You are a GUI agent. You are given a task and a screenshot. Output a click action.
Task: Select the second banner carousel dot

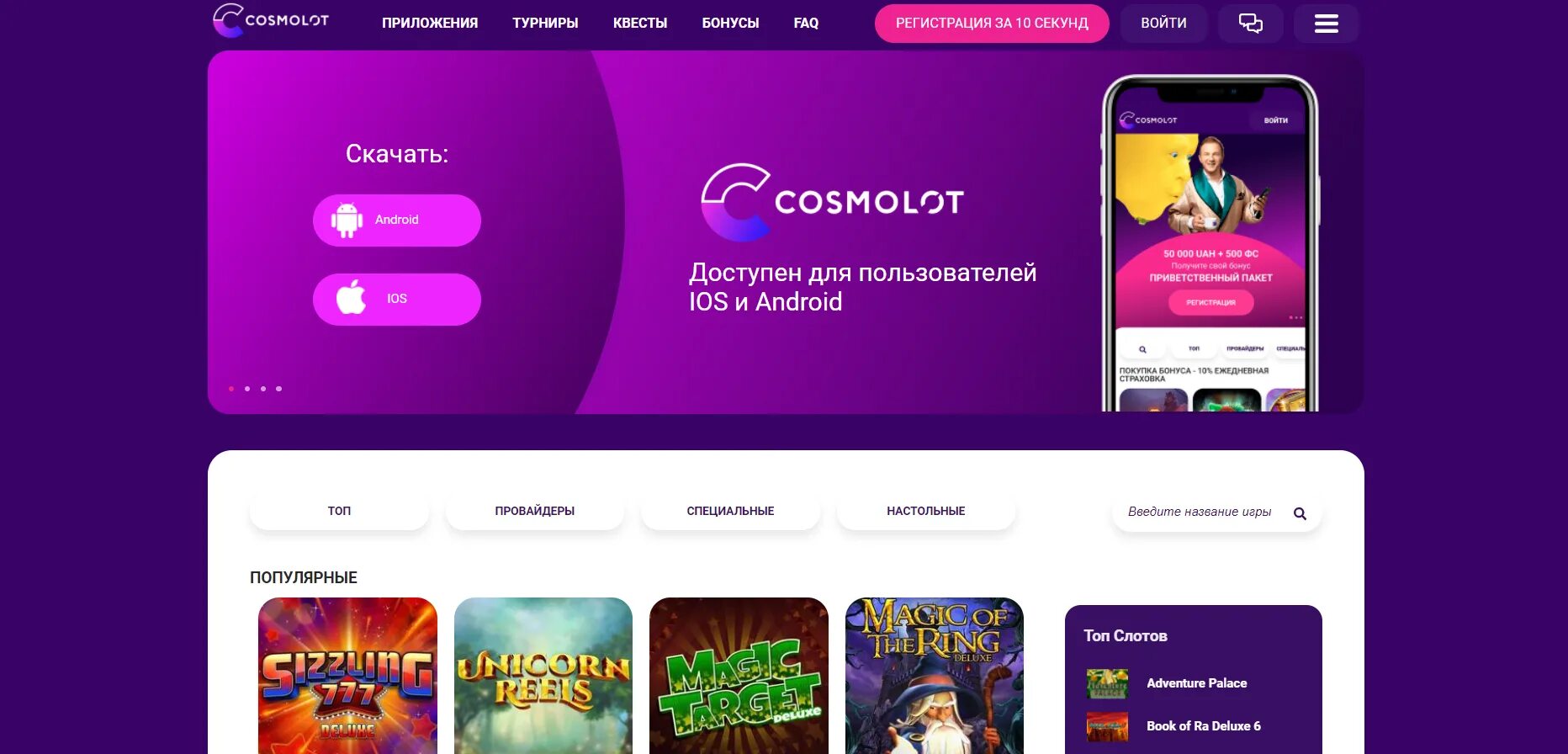(247, 389)
